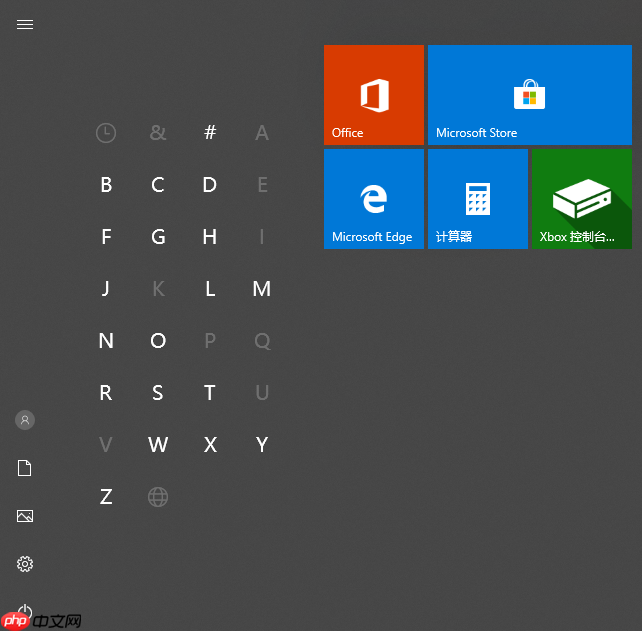This screenshot has width=642, height=631.
Task: Jump to apps starting with O
Action: click(x=158, y=341)
